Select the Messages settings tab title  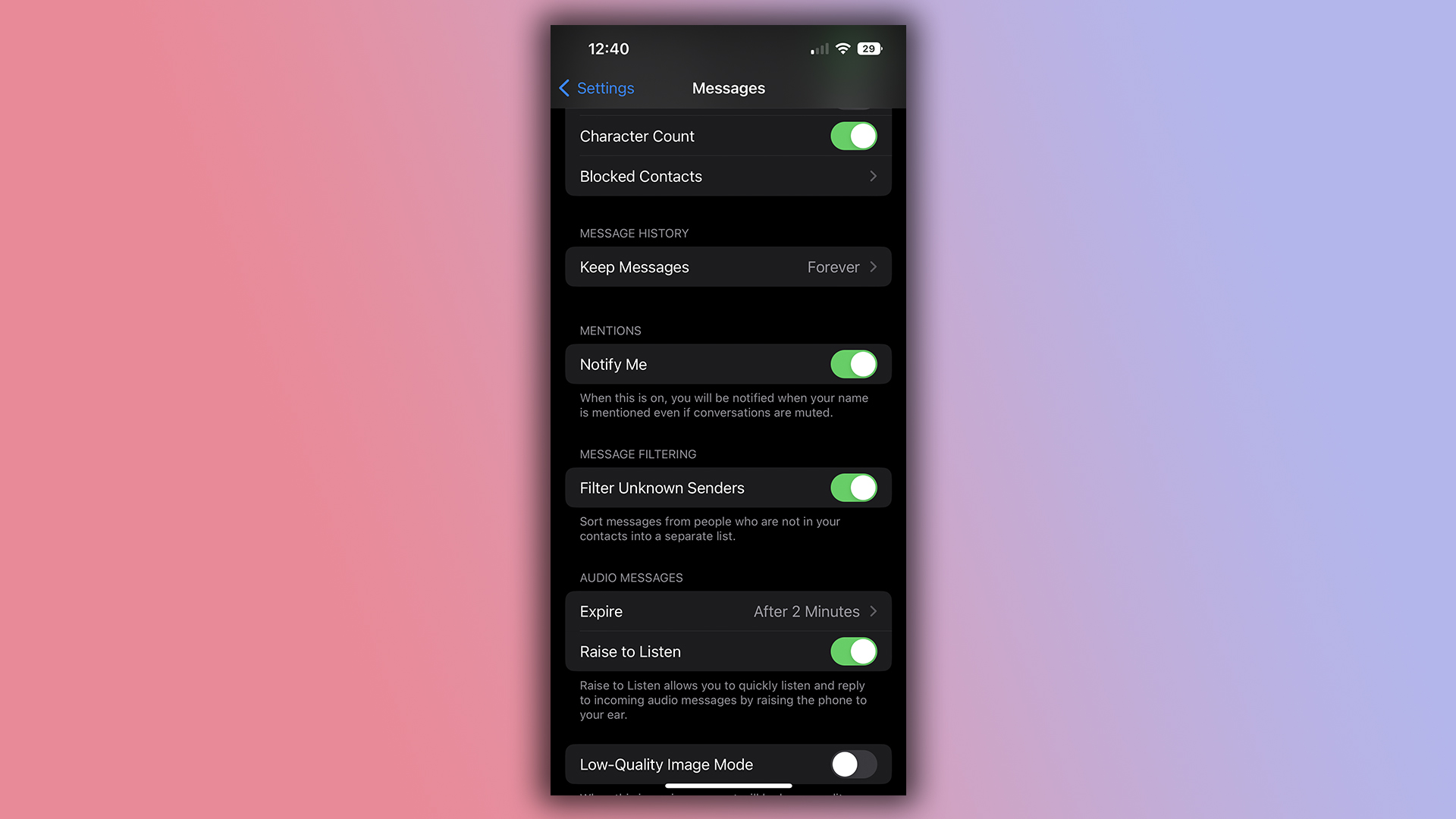pyautogui.click(x=728, y=88)
